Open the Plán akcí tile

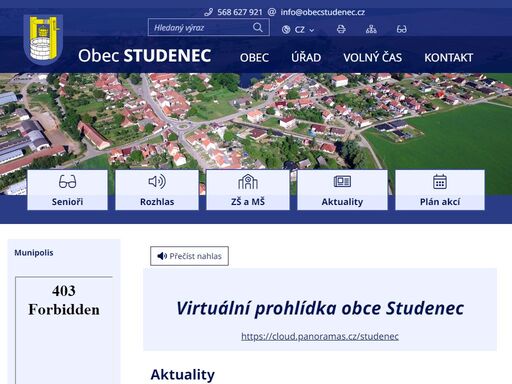coord(440,190)
